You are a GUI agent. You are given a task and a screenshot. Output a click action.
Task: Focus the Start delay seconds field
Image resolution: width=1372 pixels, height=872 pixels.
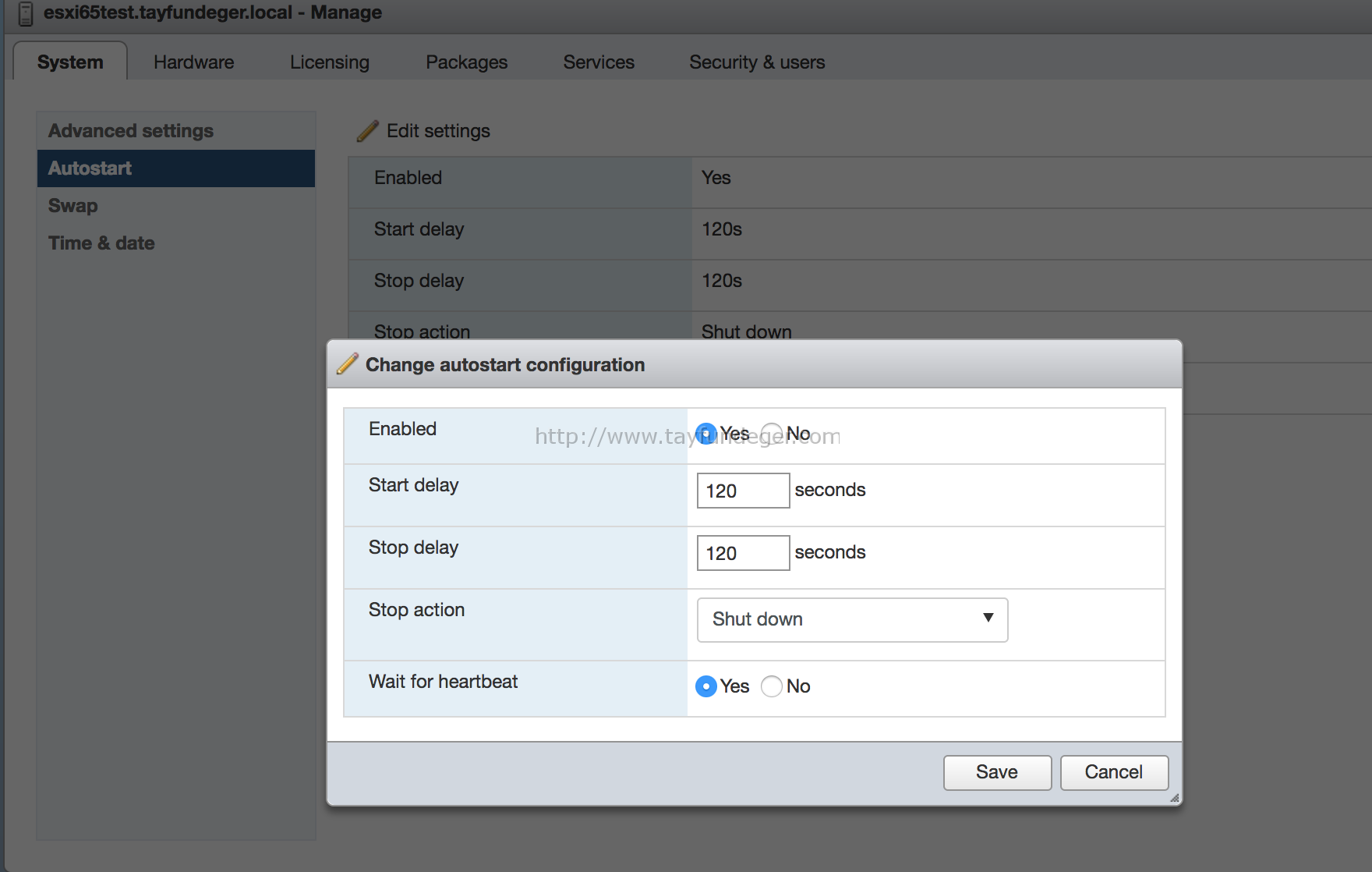743,491
